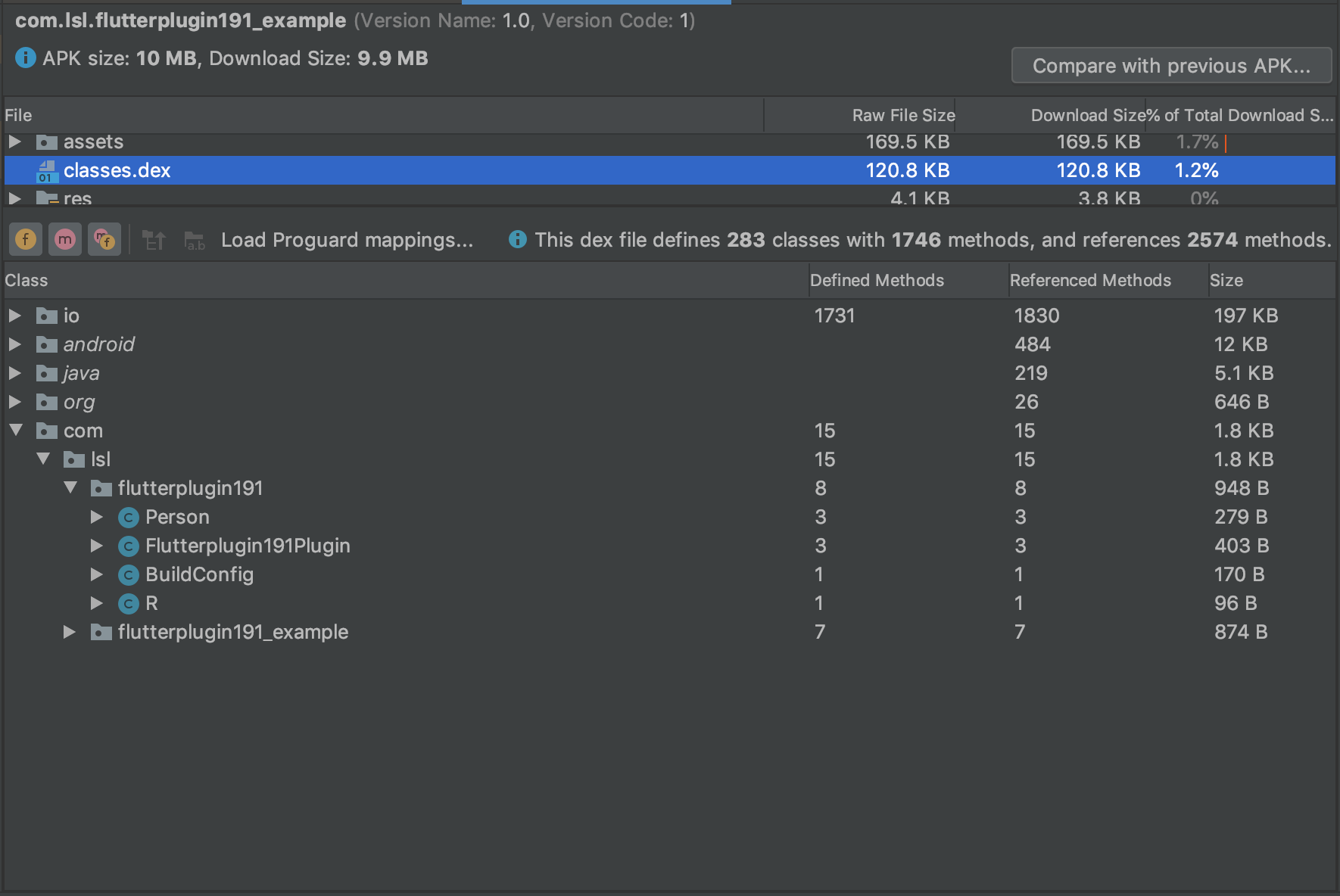Expand the flutterplugin191_example package
The image size is (1340, 896).
70,632
